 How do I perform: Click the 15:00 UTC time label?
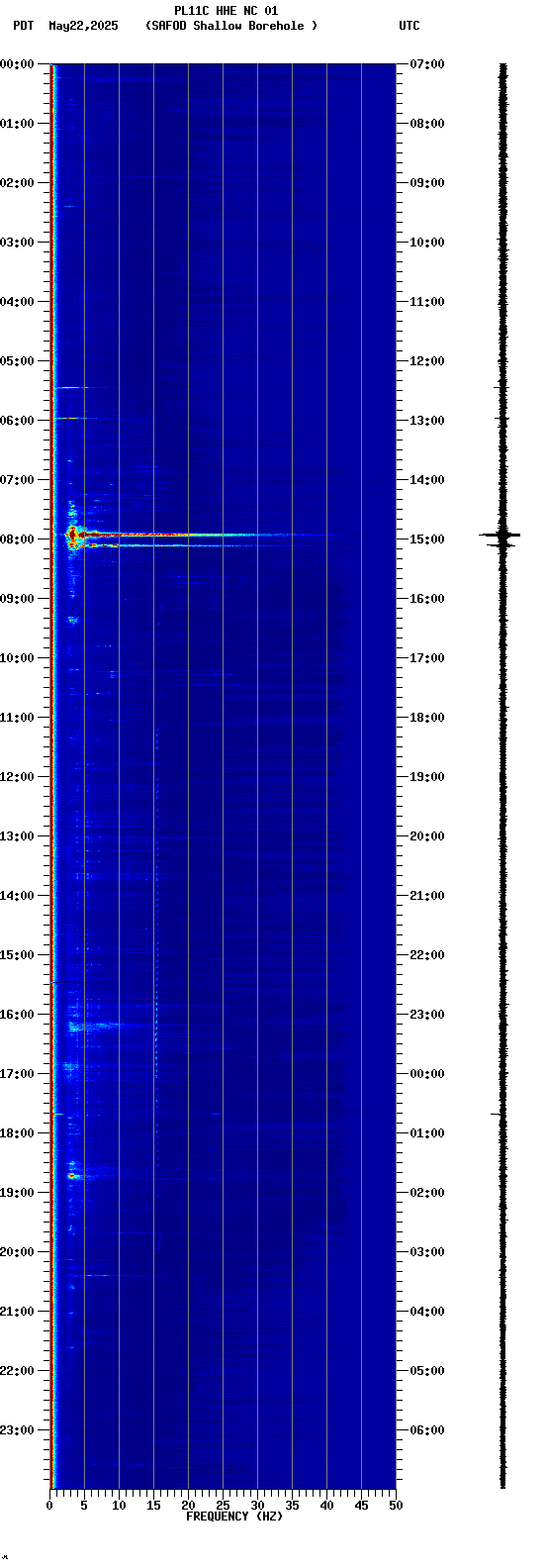click(x=427, y=539)
